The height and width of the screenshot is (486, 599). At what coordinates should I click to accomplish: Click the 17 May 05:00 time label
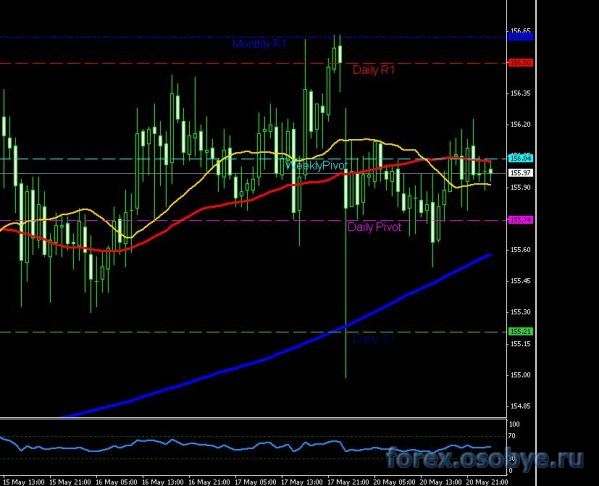(x=256, y=482)
